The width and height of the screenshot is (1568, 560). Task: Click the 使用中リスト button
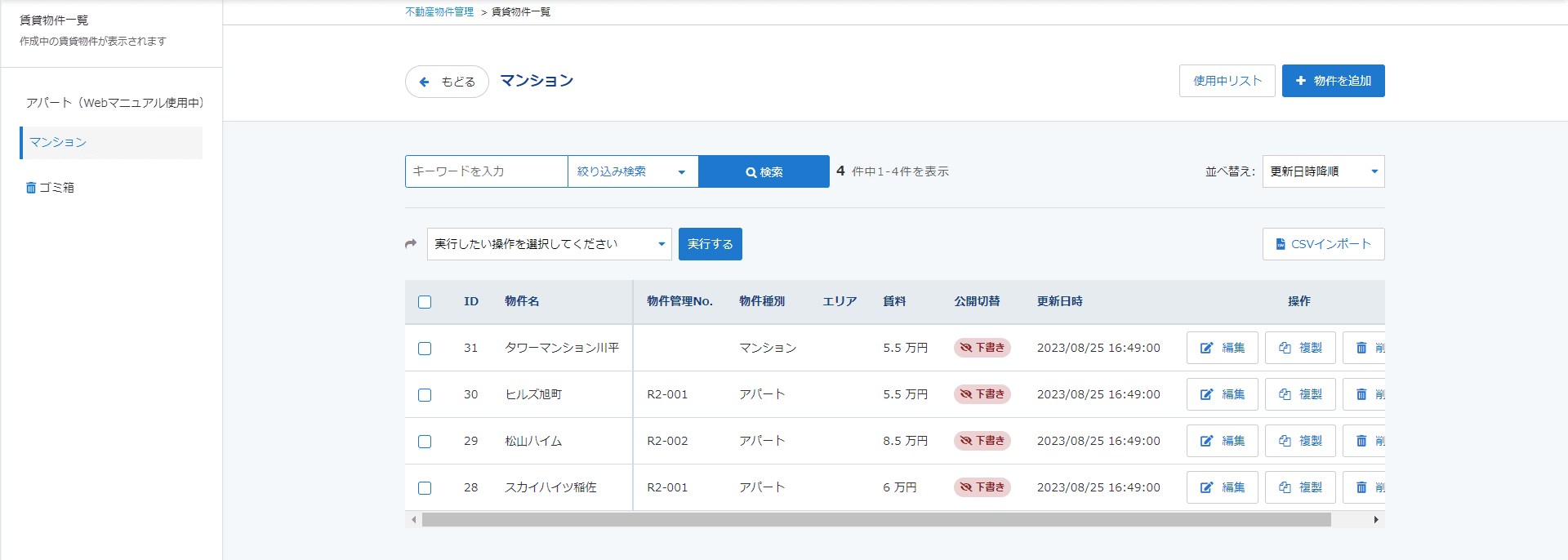pos(1227,81)
